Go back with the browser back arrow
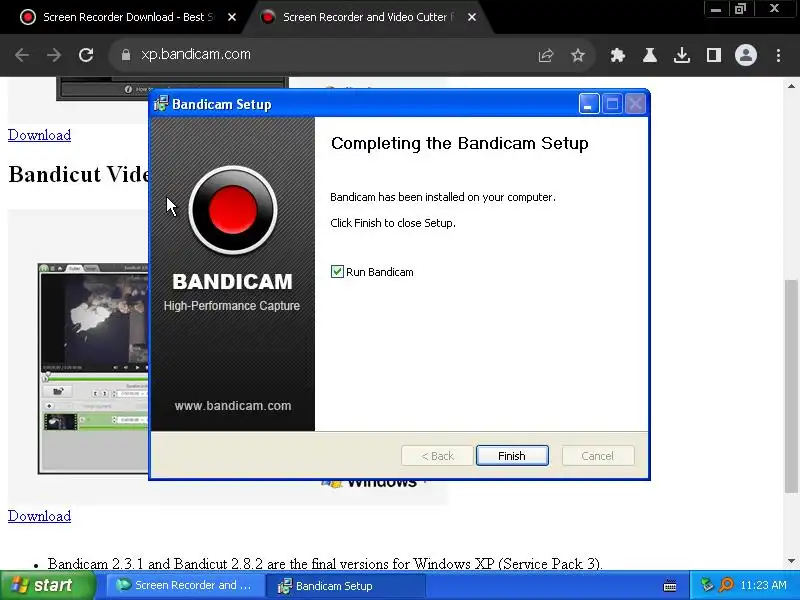 22,55
